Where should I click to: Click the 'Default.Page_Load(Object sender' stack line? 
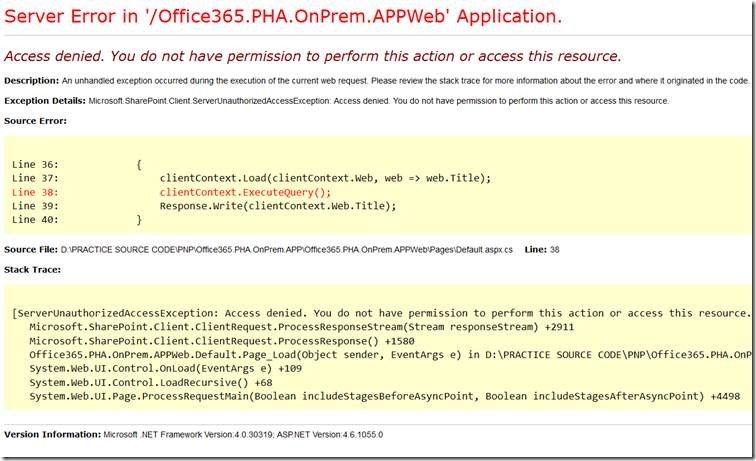pyautogui.click(x=390, y=355)
